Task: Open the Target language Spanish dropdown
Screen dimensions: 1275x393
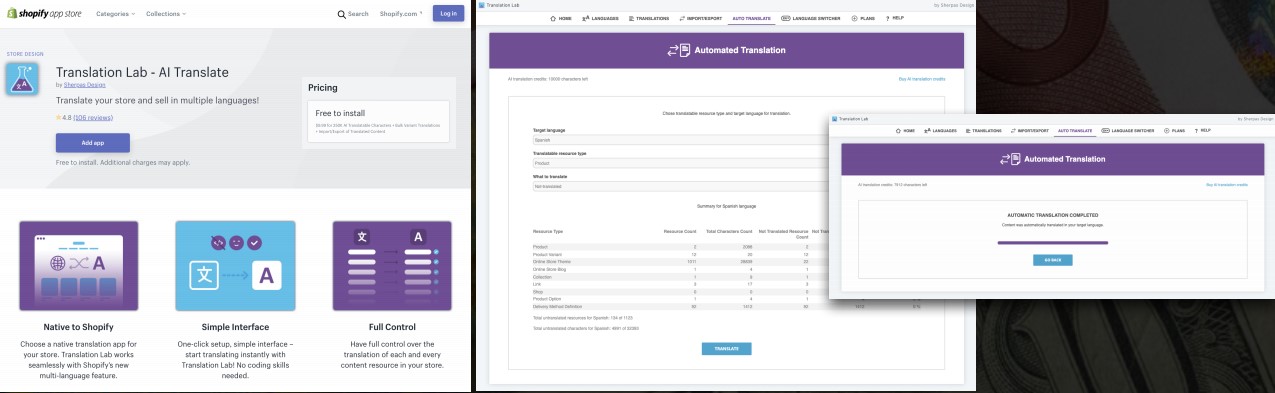Action: click(681, 140)
